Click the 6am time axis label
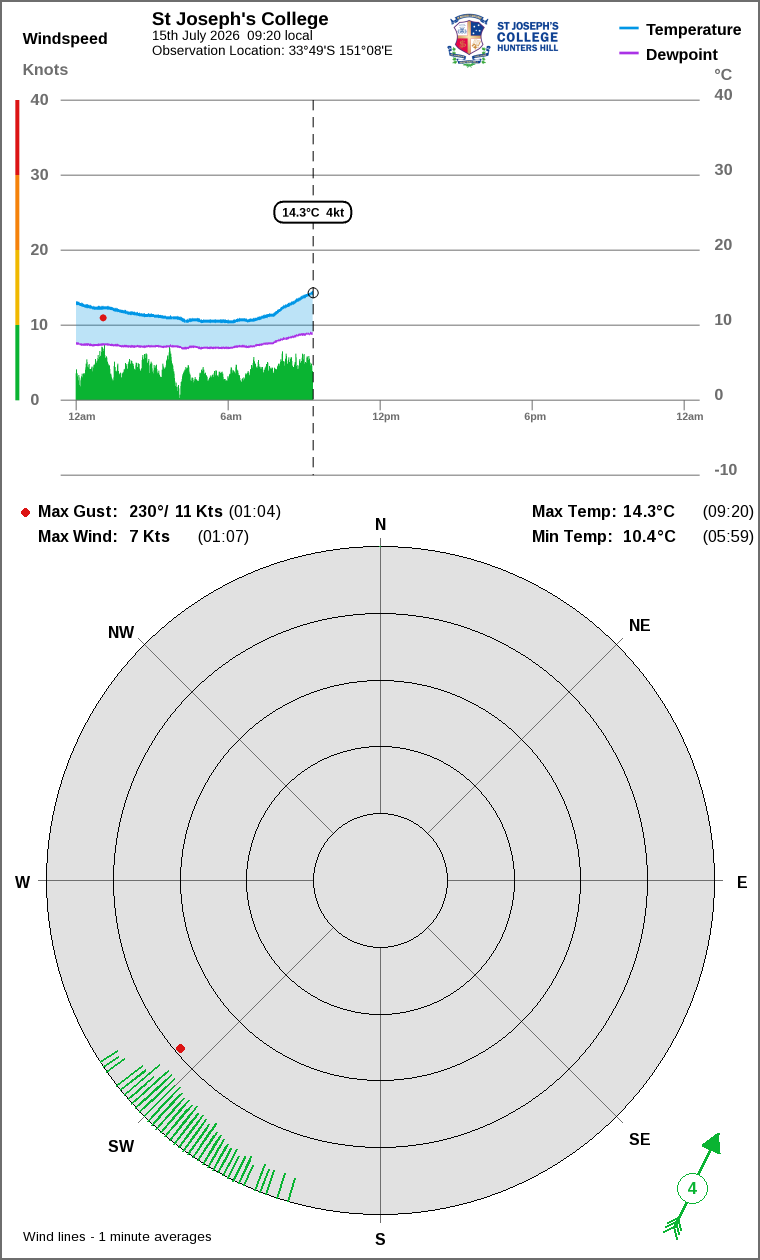This screenshot has height=1260, width=760. click(x=231, y=416)
